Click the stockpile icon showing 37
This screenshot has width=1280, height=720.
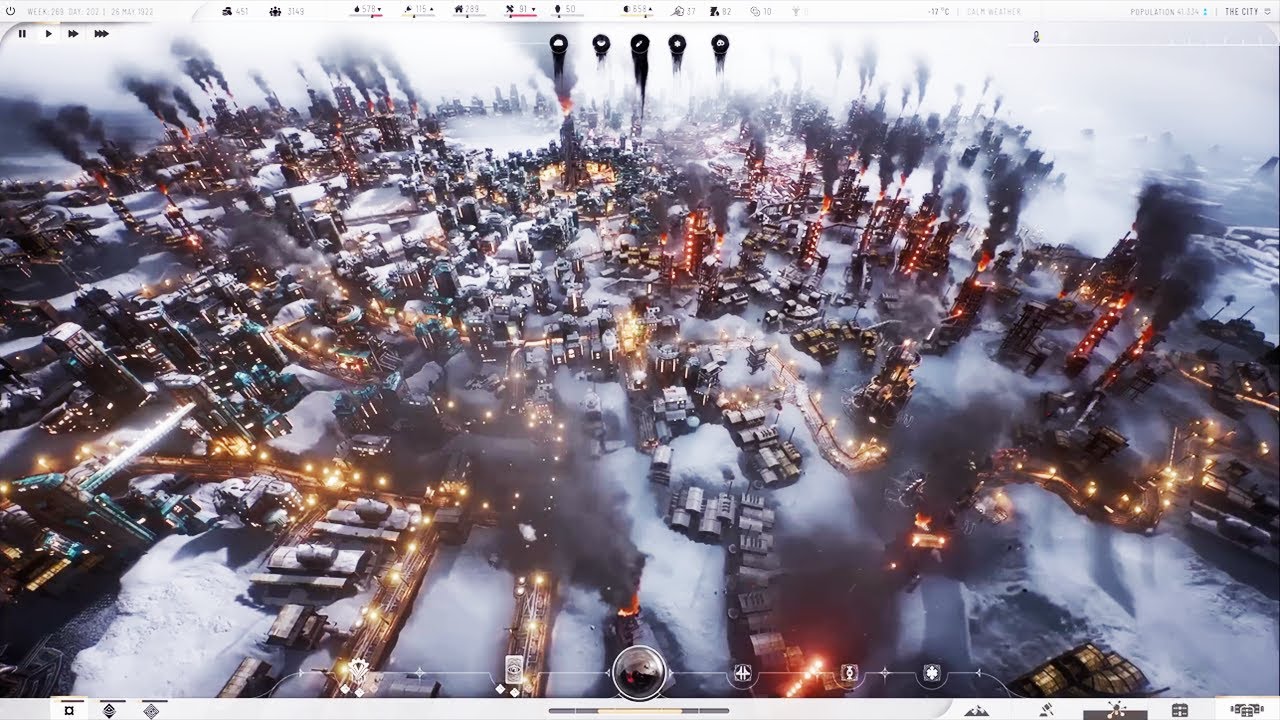point(677,11)
